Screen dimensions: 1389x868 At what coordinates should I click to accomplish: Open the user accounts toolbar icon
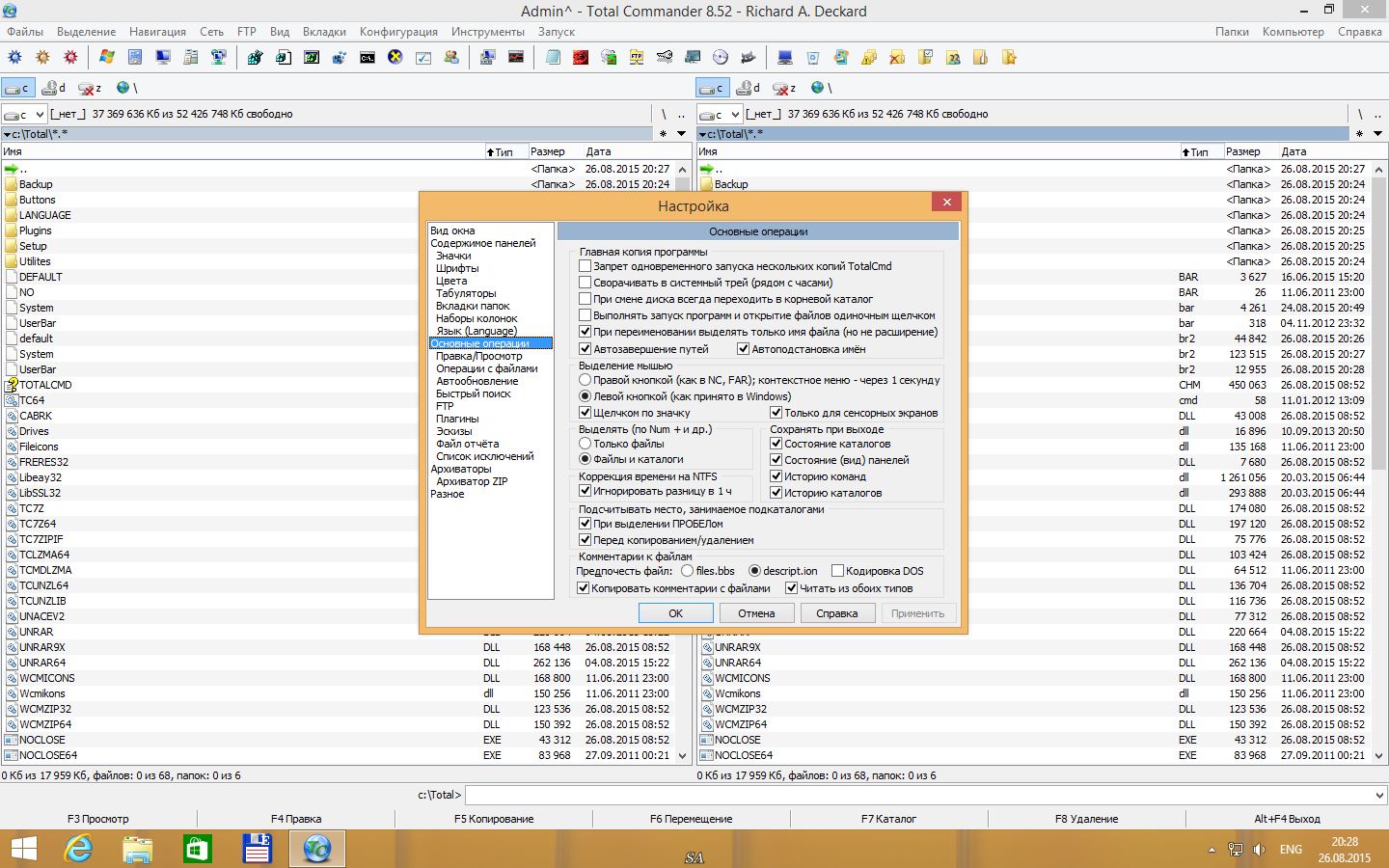(x=450, y=58)
